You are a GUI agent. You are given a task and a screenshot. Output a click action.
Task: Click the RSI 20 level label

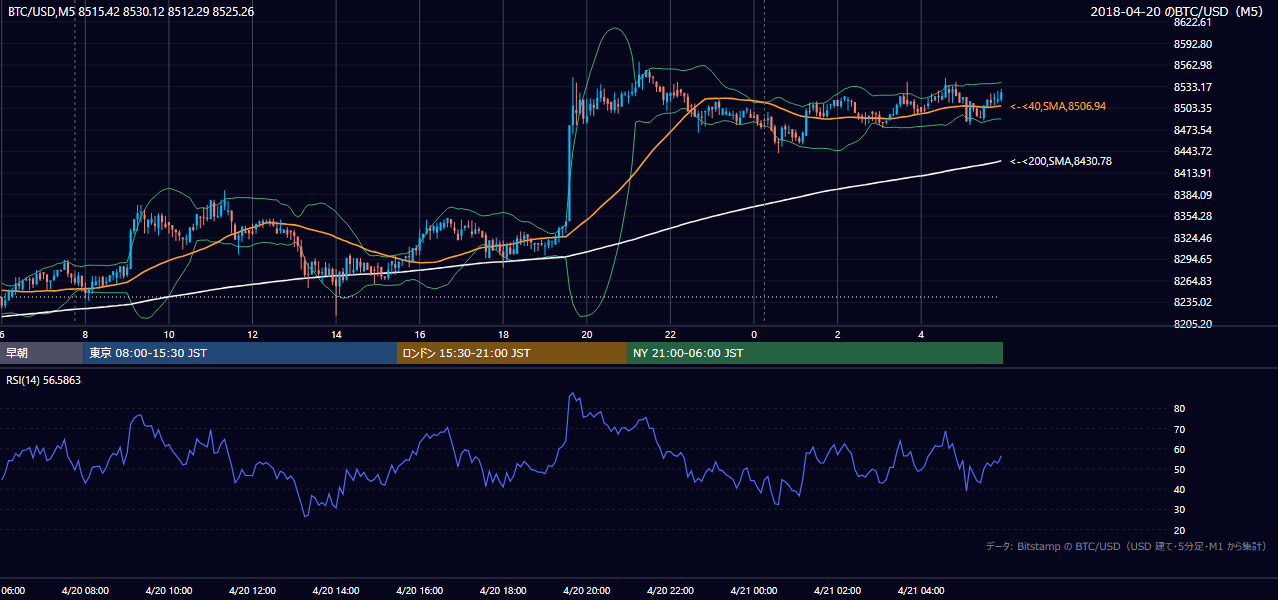[x=1179, y=530]
